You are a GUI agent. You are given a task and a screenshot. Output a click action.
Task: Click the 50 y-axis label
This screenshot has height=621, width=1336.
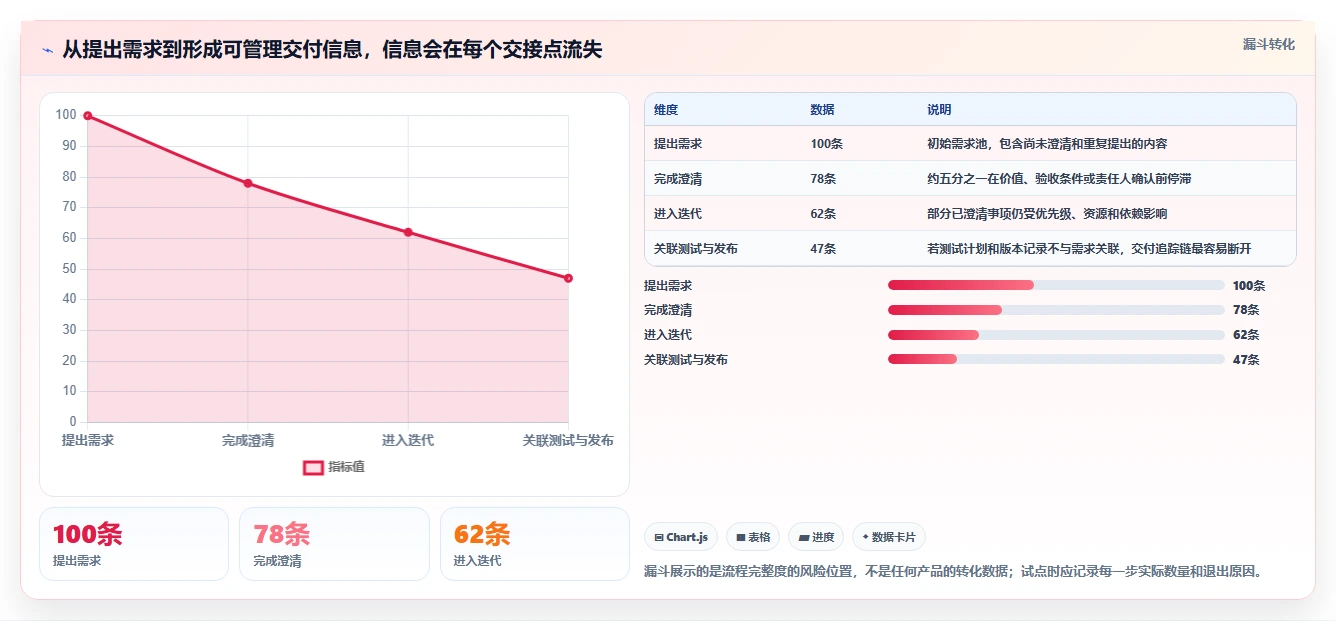pyautogui.click(x=69, y=268)
